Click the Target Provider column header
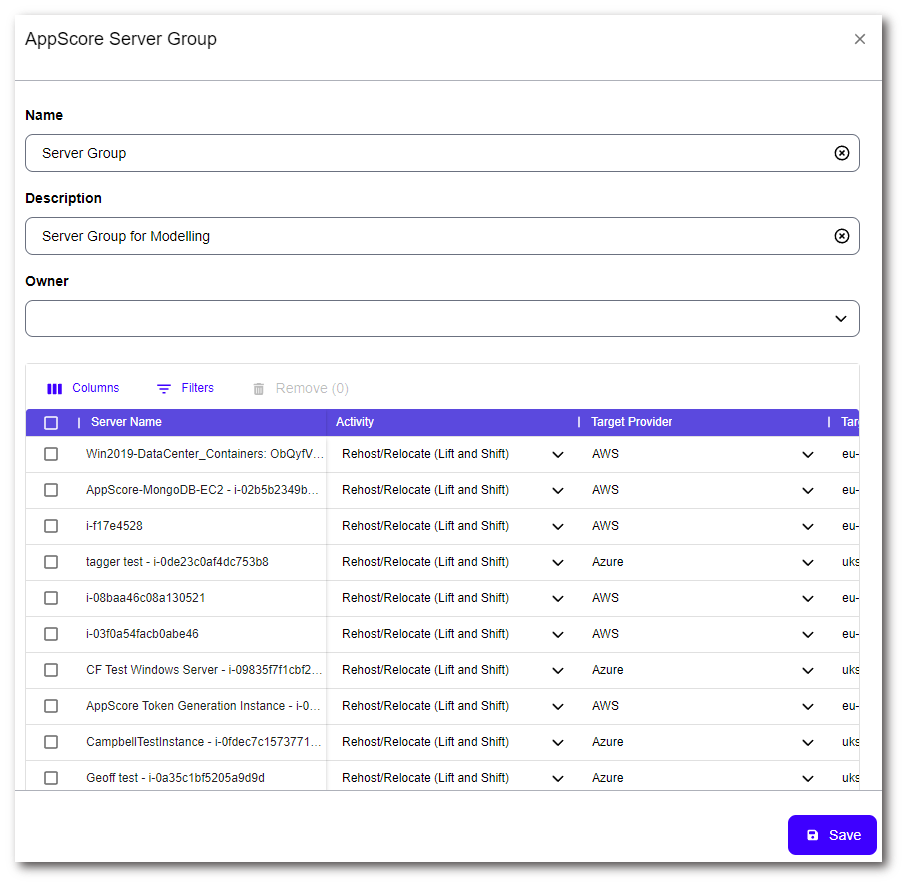This screenshot has height=887, width=907. coord(631,422)
